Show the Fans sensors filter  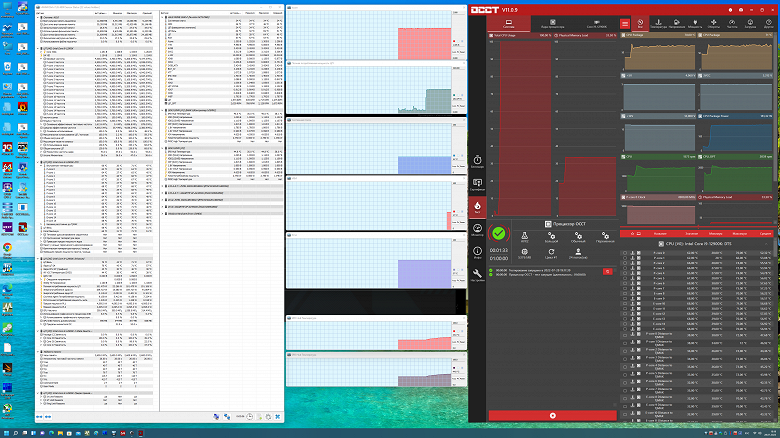coord(713,23)
